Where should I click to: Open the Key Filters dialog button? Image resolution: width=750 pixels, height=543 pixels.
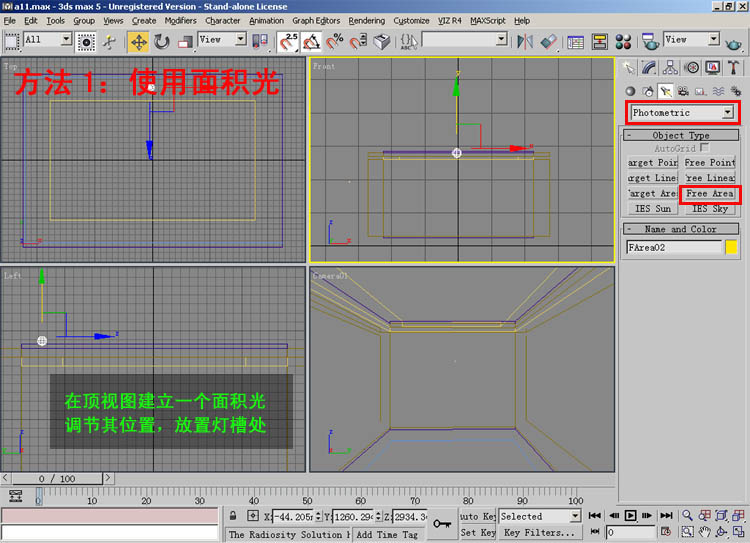click(x=539, y=533)
